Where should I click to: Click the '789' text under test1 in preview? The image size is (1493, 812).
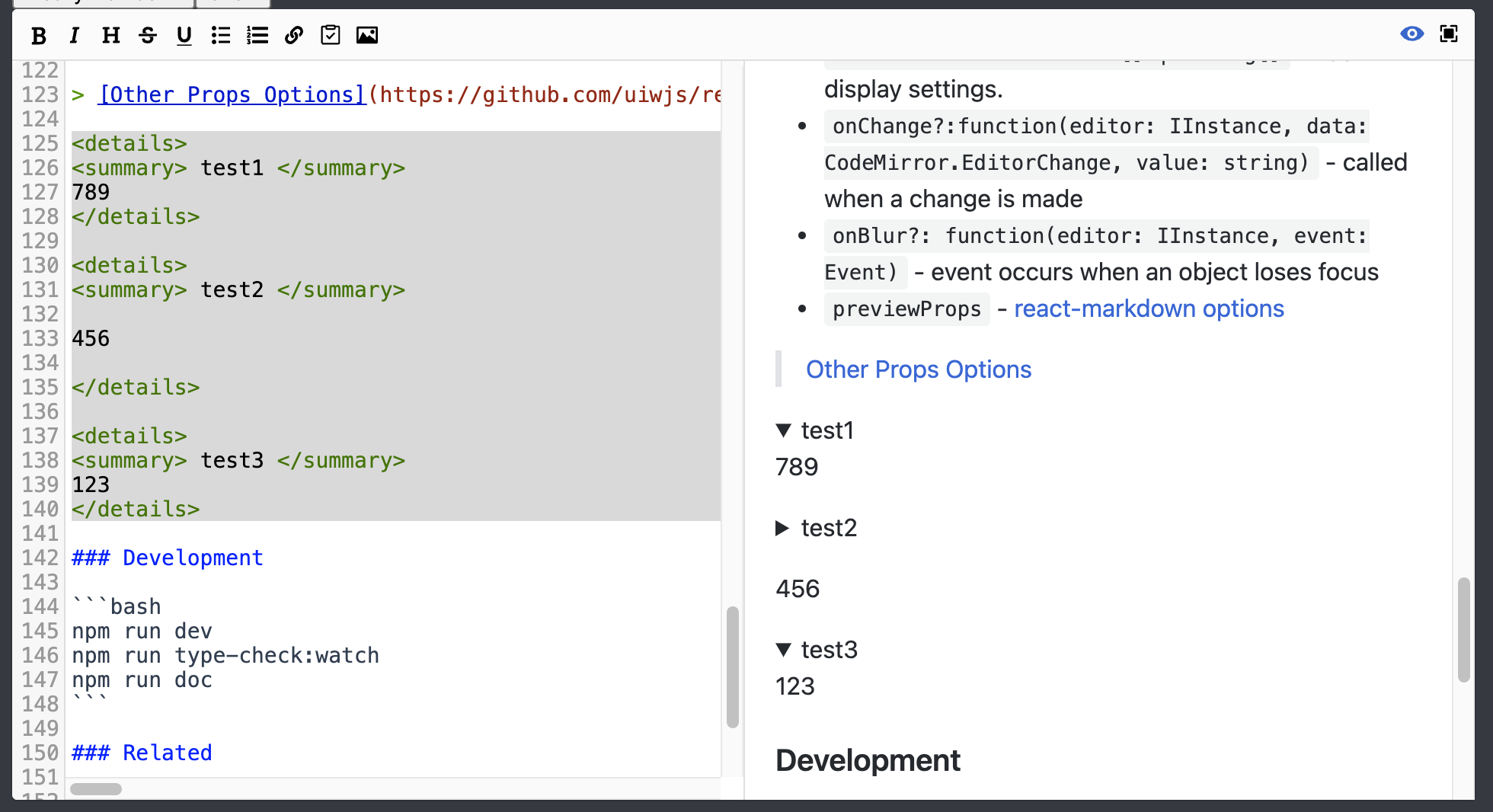click(x=797, y=467)
